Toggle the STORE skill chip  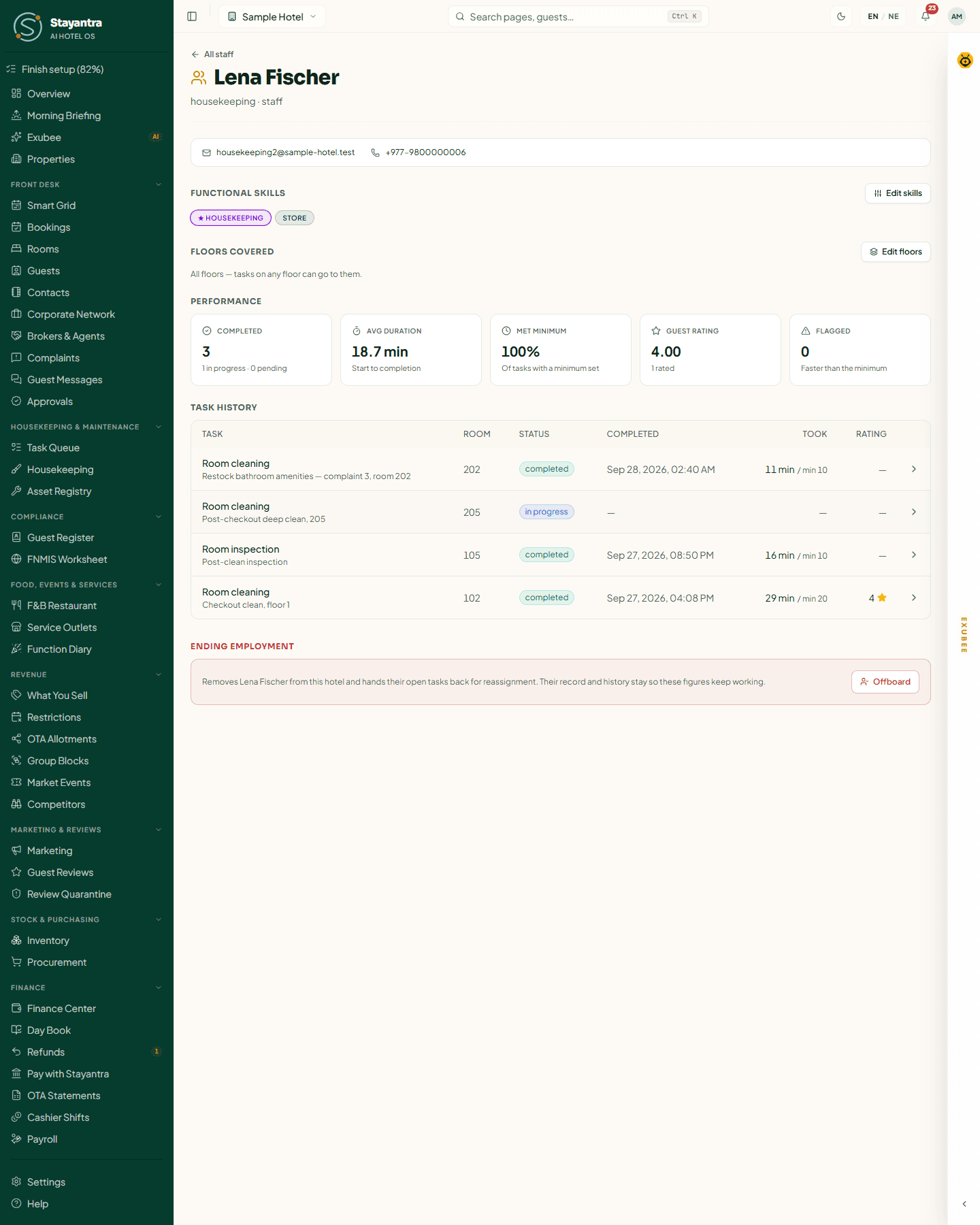(295, 218)
